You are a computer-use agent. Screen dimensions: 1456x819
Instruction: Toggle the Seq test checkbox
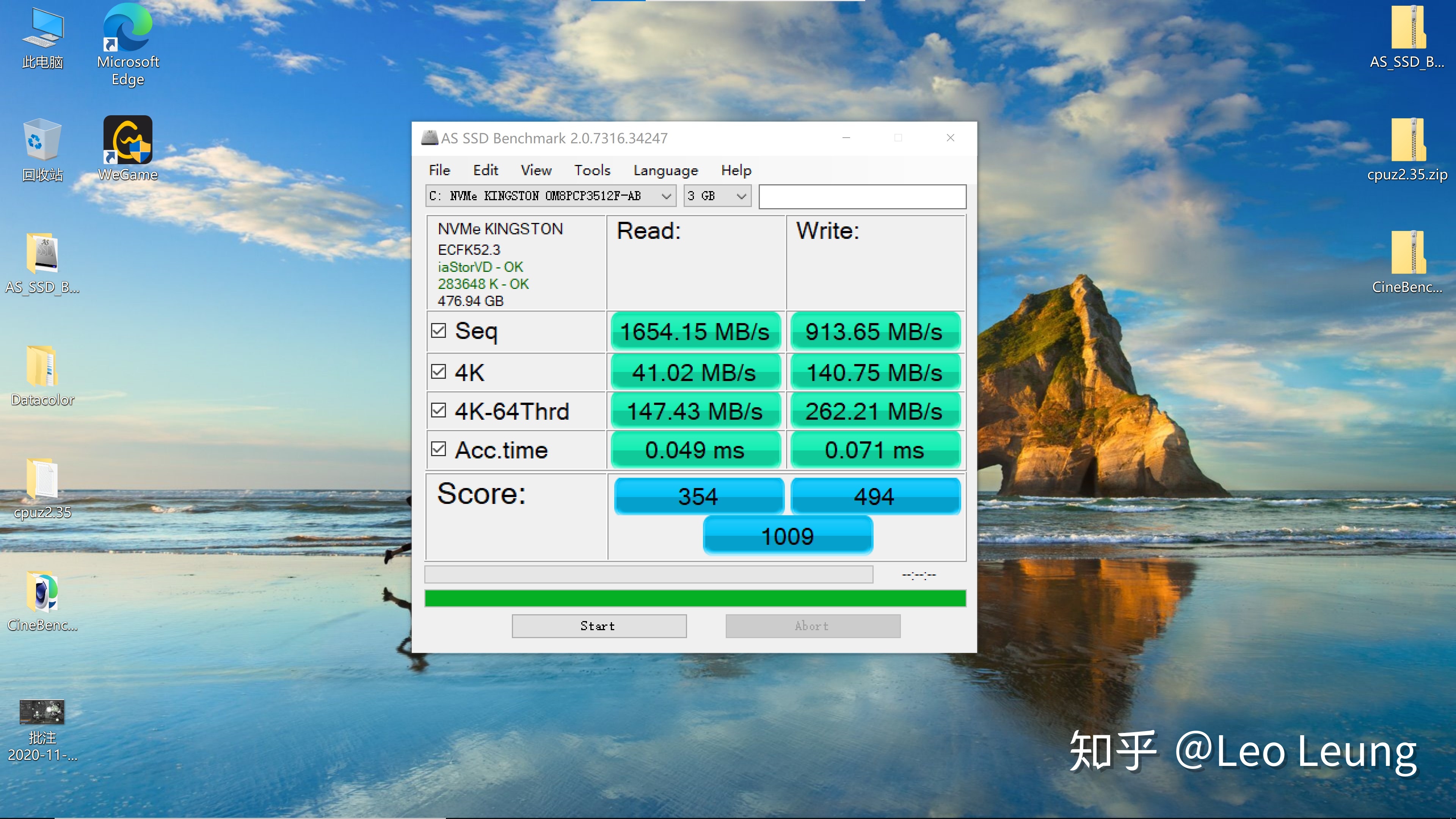[x=439, y=331]
